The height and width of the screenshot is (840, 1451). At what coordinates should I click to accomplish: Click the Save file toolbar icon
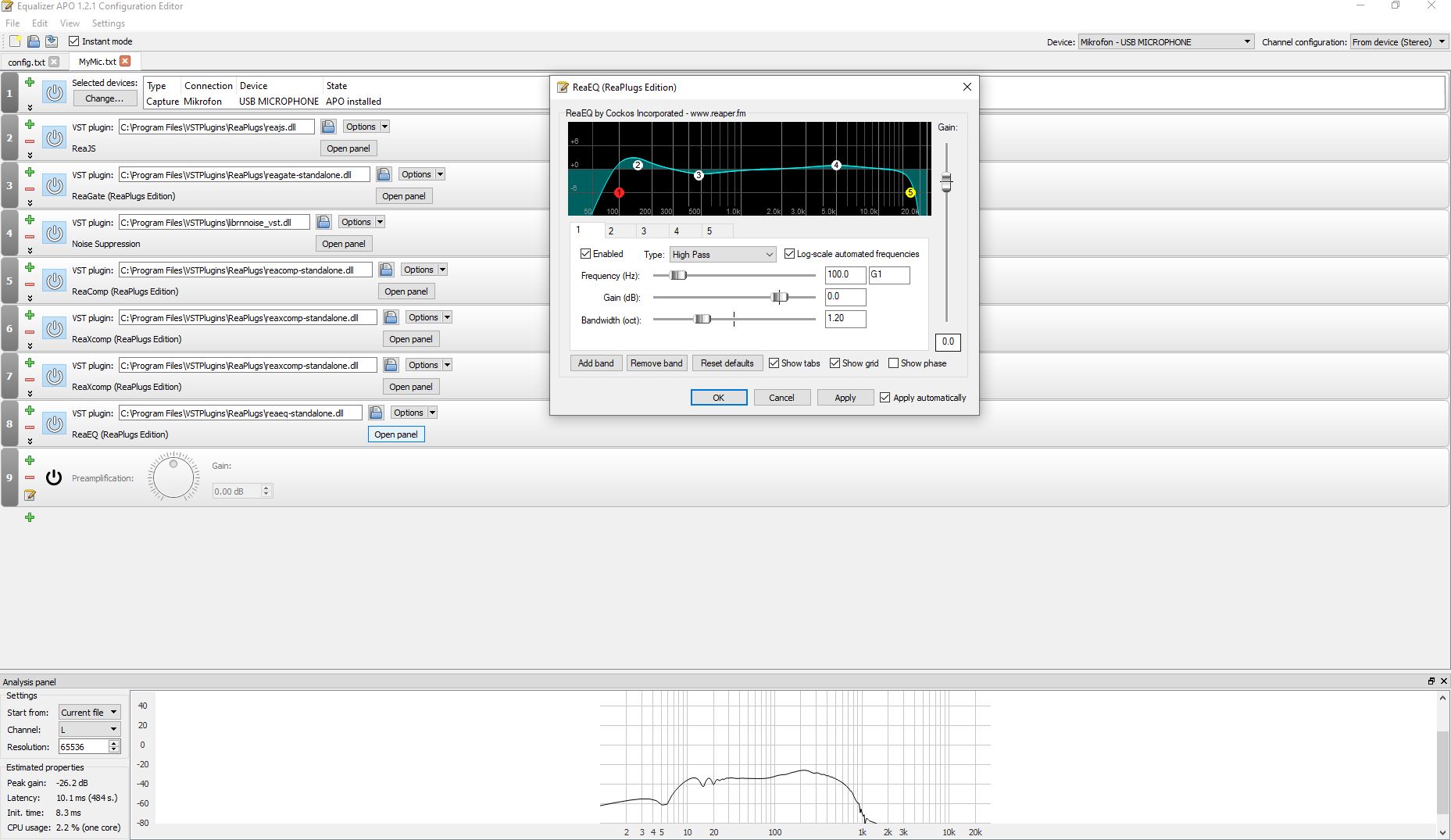click(x=34, y=41)
